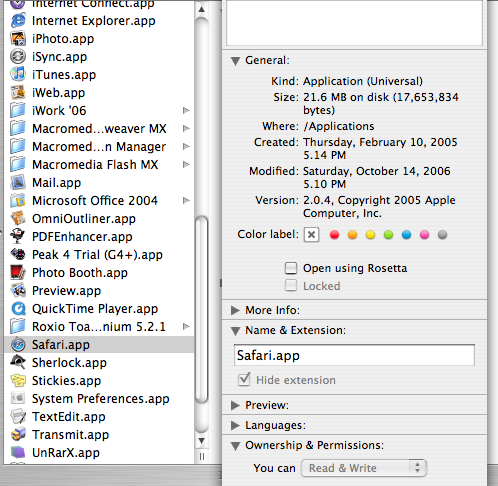Toggle the Hide extension checkbox
This screenshot has width=498, height=486.
click(244, 380)
